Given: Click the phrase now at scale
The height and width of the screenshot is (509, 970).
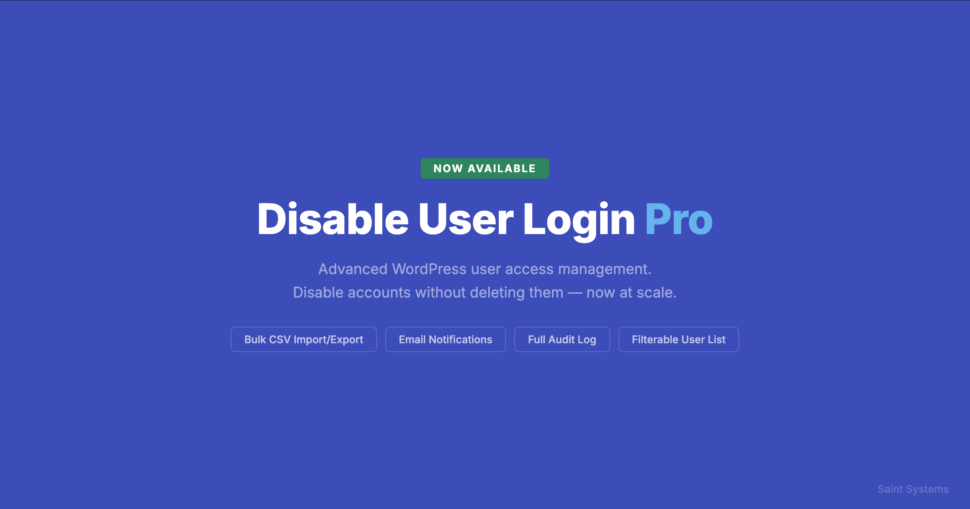Looking at the screenshot, I should tap(632, 293).
